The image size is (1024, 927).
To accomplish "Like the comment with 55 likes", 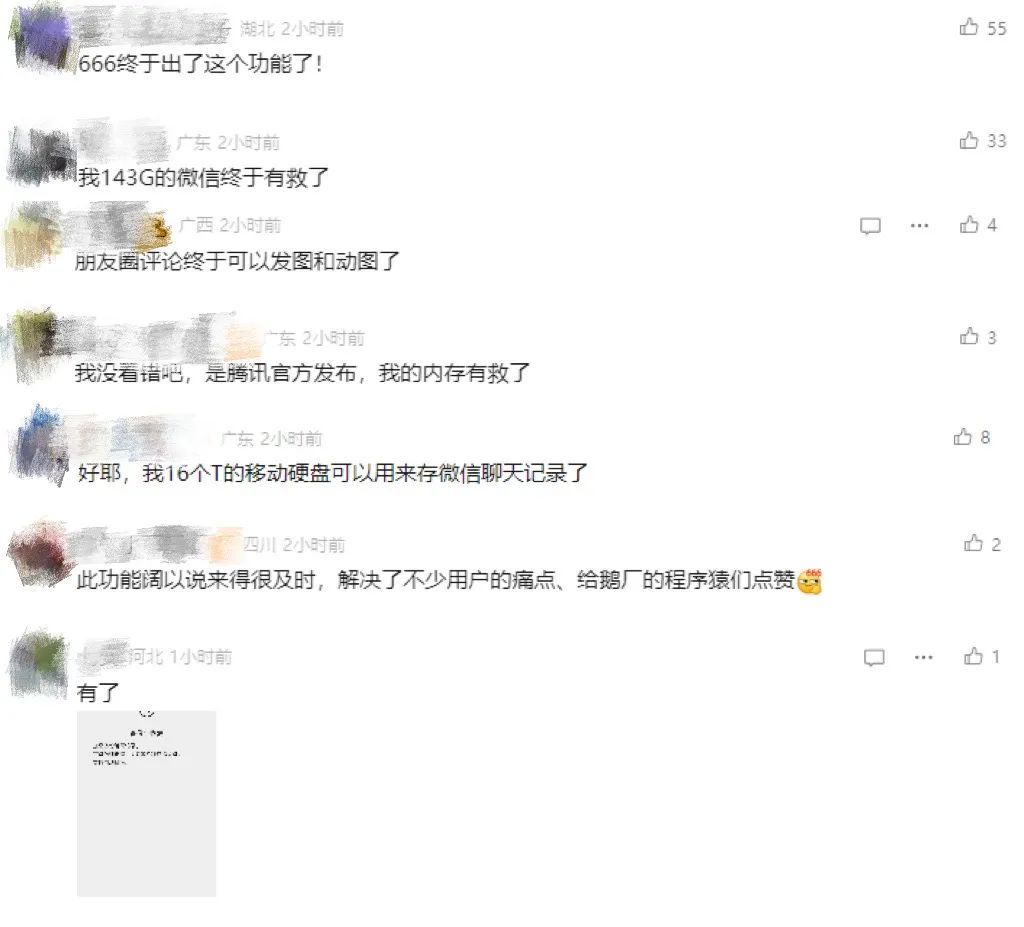I will pos(968,27).
